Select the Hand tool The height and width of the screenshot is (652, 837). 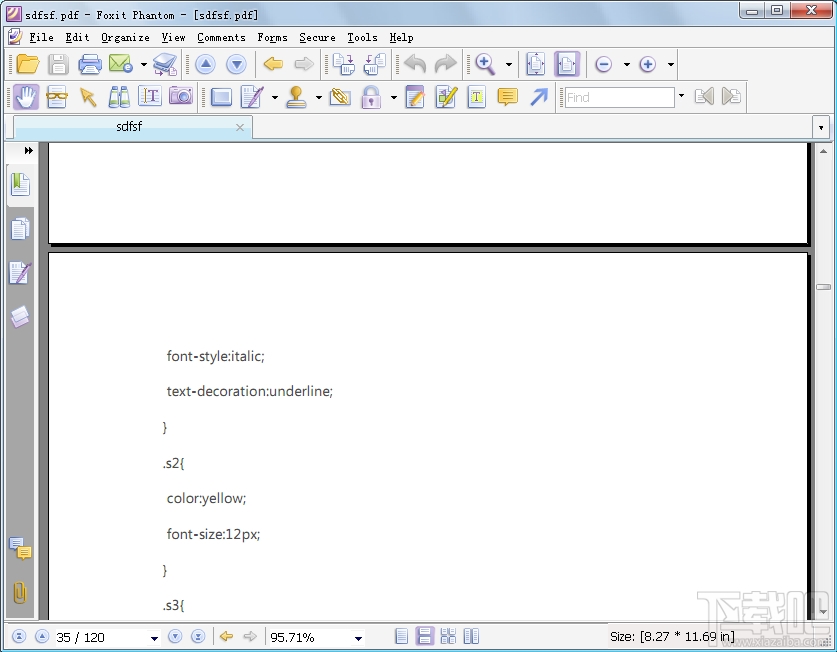[26, 97]
